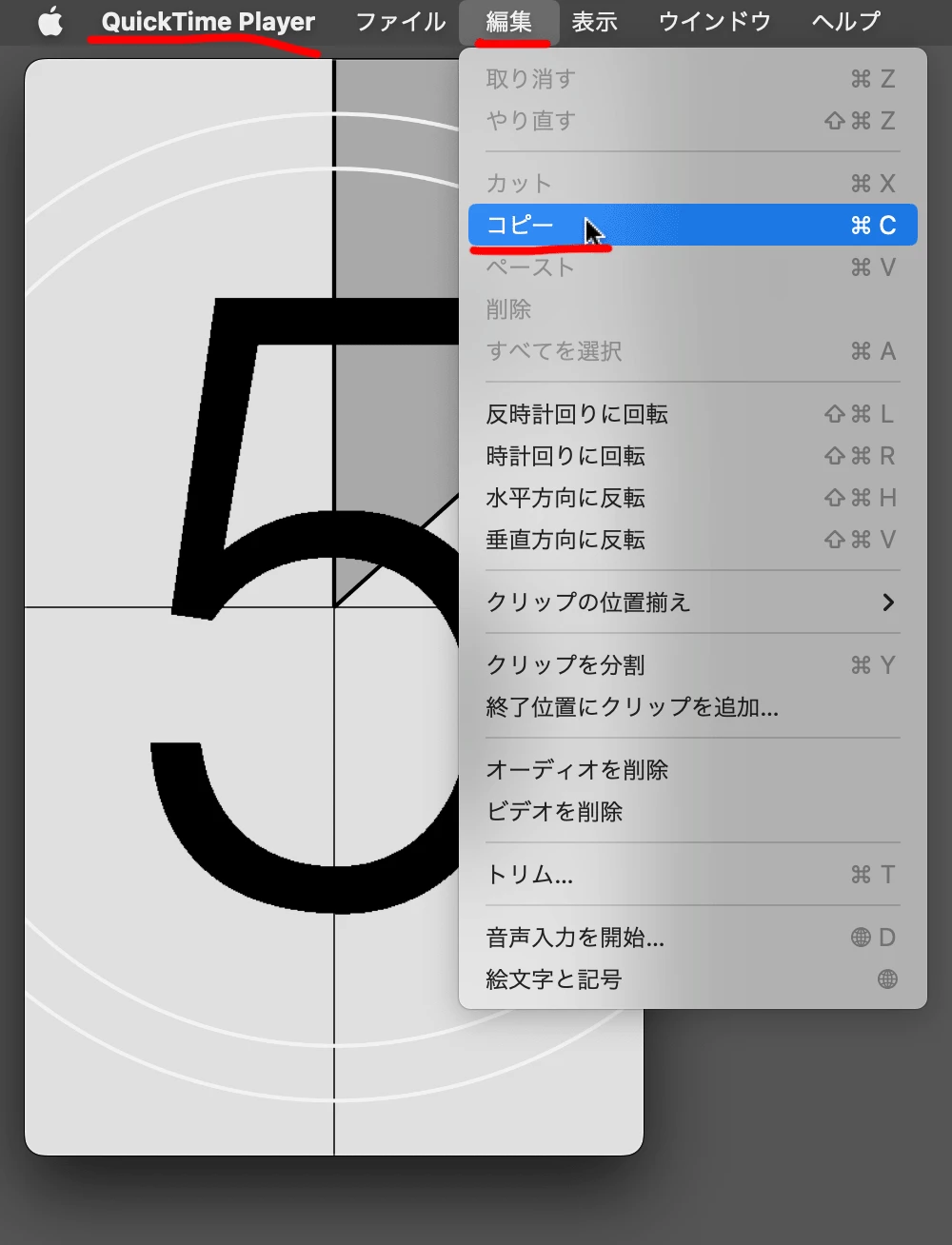952x1245 pixels.
Task: Close the 編集 menu in menu bar
Action: [509, 22]
